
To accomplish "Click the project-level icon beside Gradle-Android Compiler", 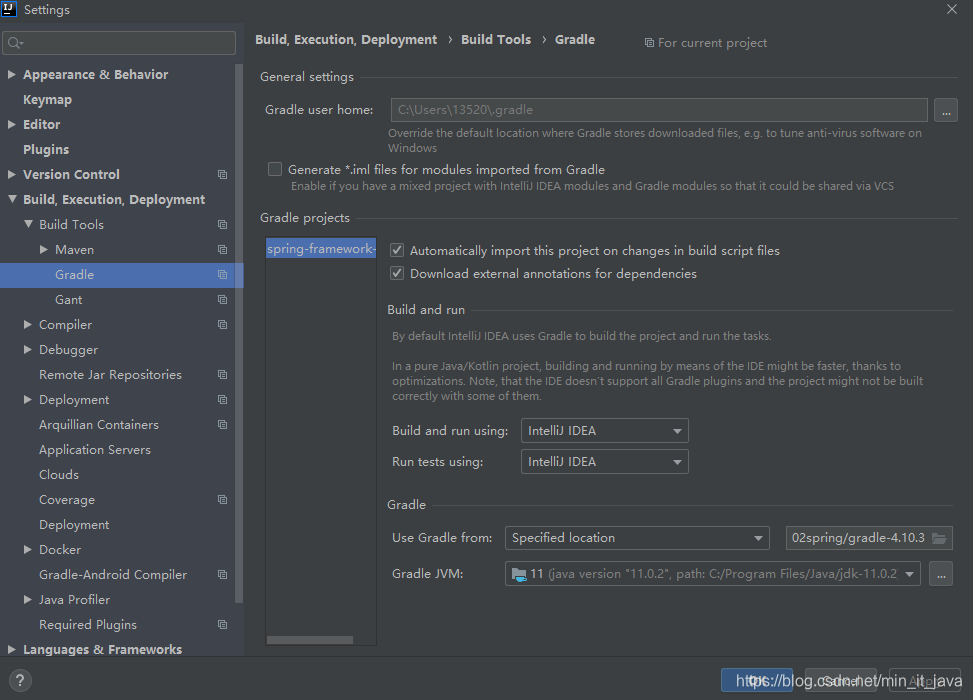I will tap(222, 575).
